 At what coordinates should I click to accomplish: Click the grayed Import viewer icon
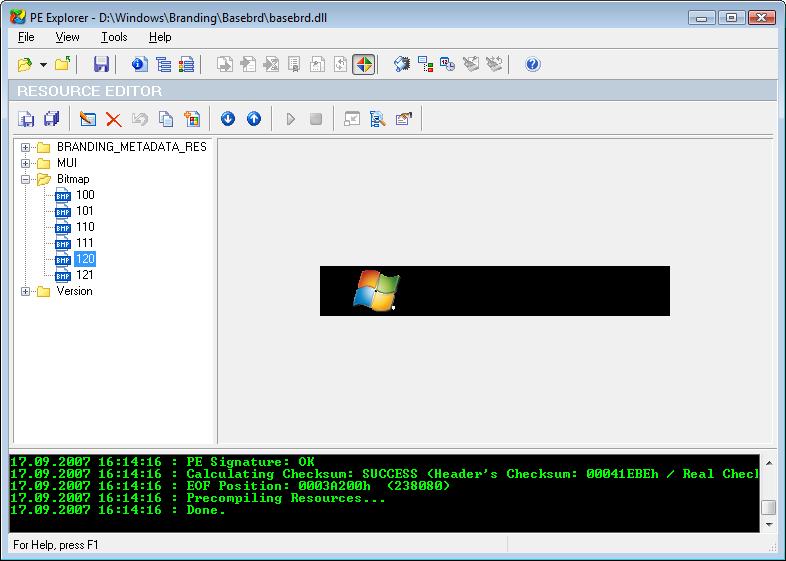pyautogui.click(x=248, y=64)
